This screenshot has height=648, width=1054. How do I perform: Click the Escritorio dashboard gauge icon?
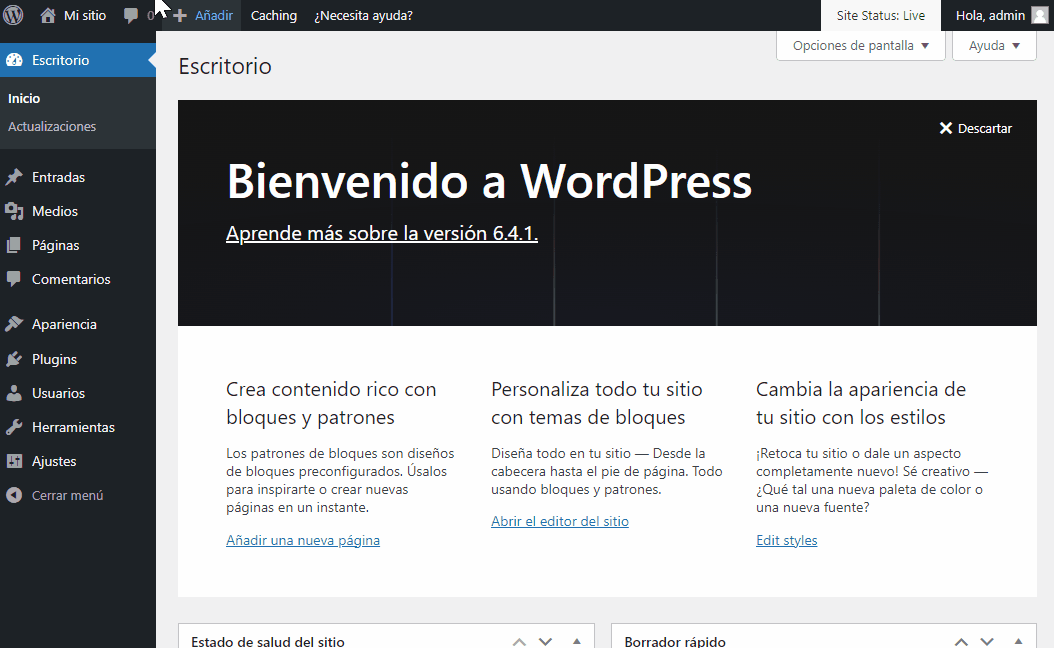tap(14, 60)
